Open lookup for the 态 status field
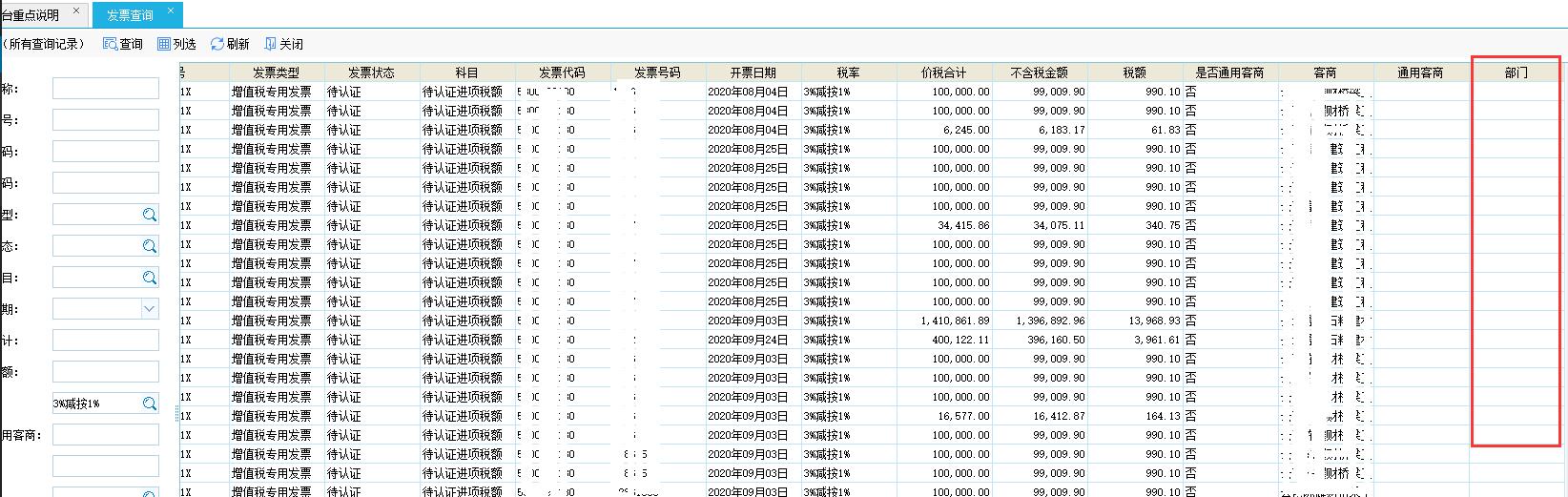The width and height of the screenshot is (1568, 497). 150,246
